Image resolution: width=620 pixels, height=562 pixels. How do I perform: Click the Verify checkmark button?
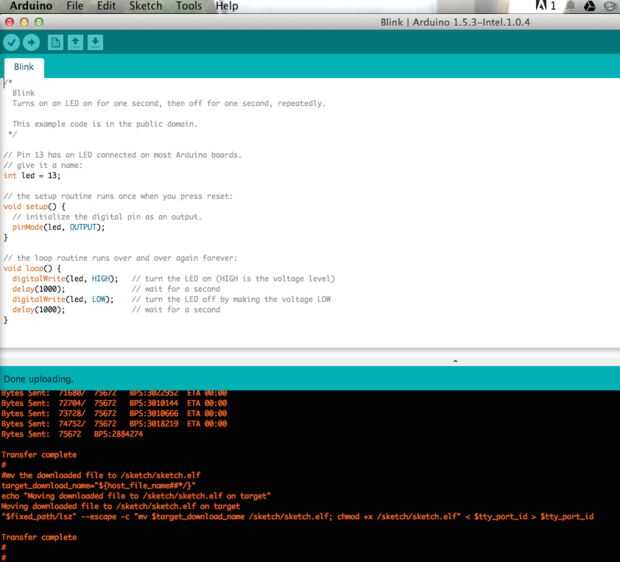[11, 42]
